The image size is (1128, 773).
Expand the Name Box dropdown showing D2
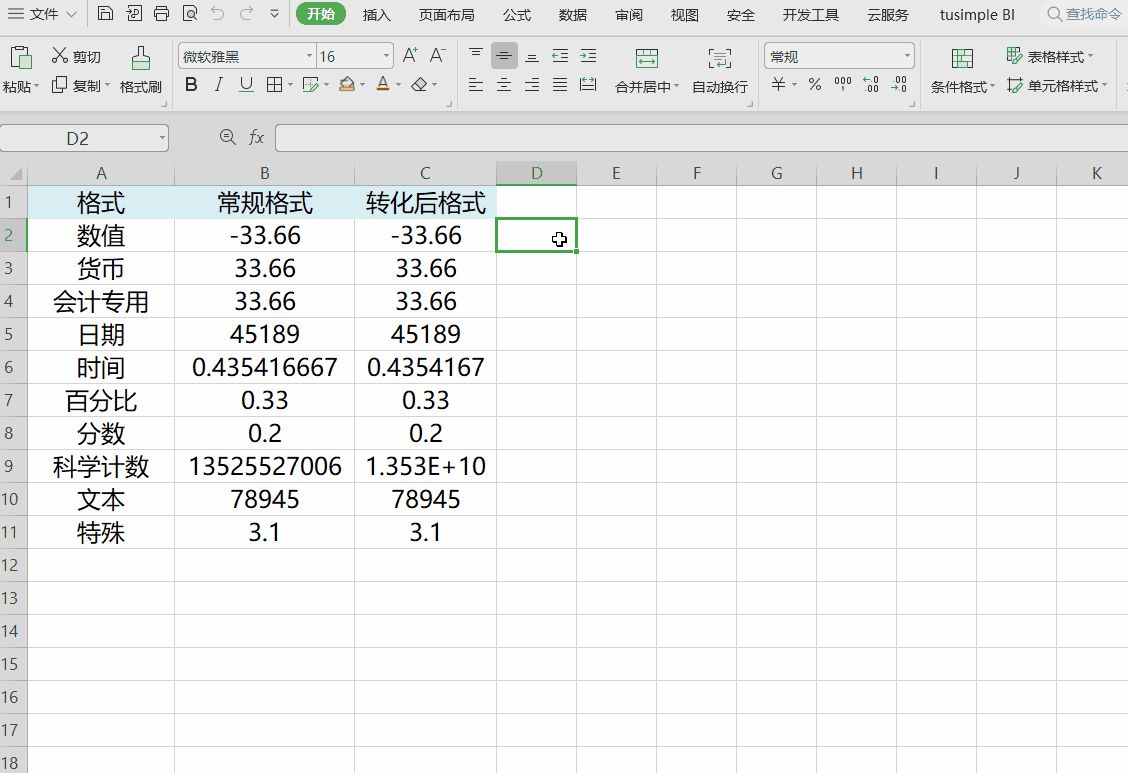click(162, 139)
